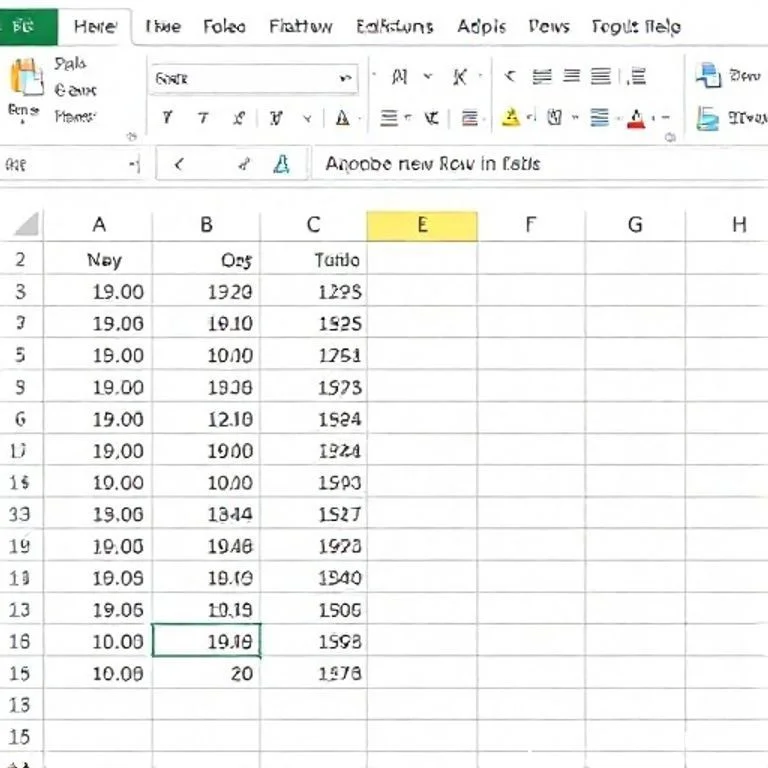Click the 'Pjals' clipboard button
Screen dimensions: 768x768
tap(70, 64)
